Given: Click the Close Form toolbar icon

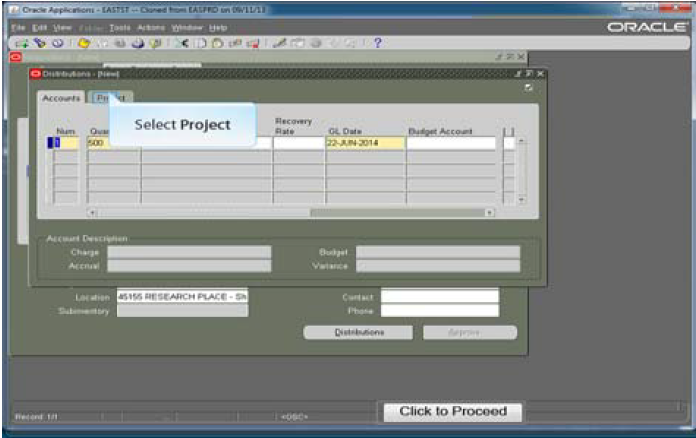Looking at the screenshot, I should pyautogui.click(x=156, y=43).
